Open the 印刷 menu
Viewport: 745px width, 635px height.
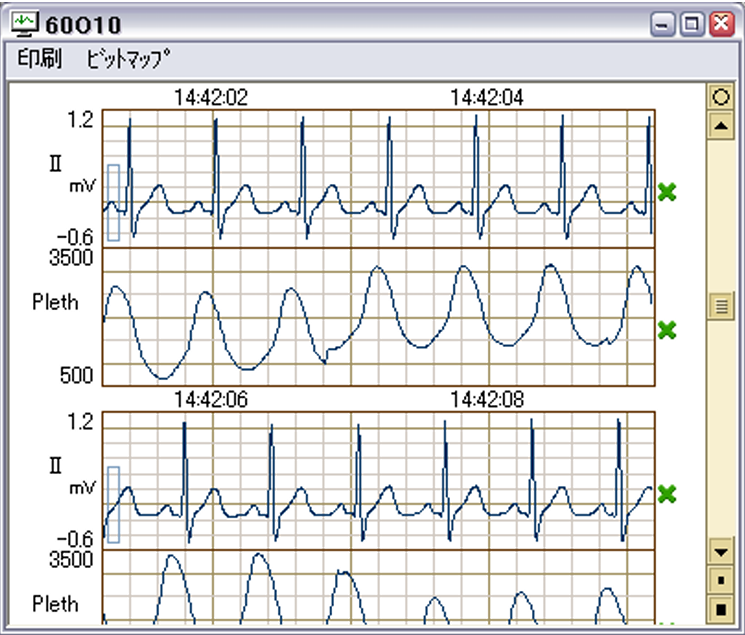40,59
